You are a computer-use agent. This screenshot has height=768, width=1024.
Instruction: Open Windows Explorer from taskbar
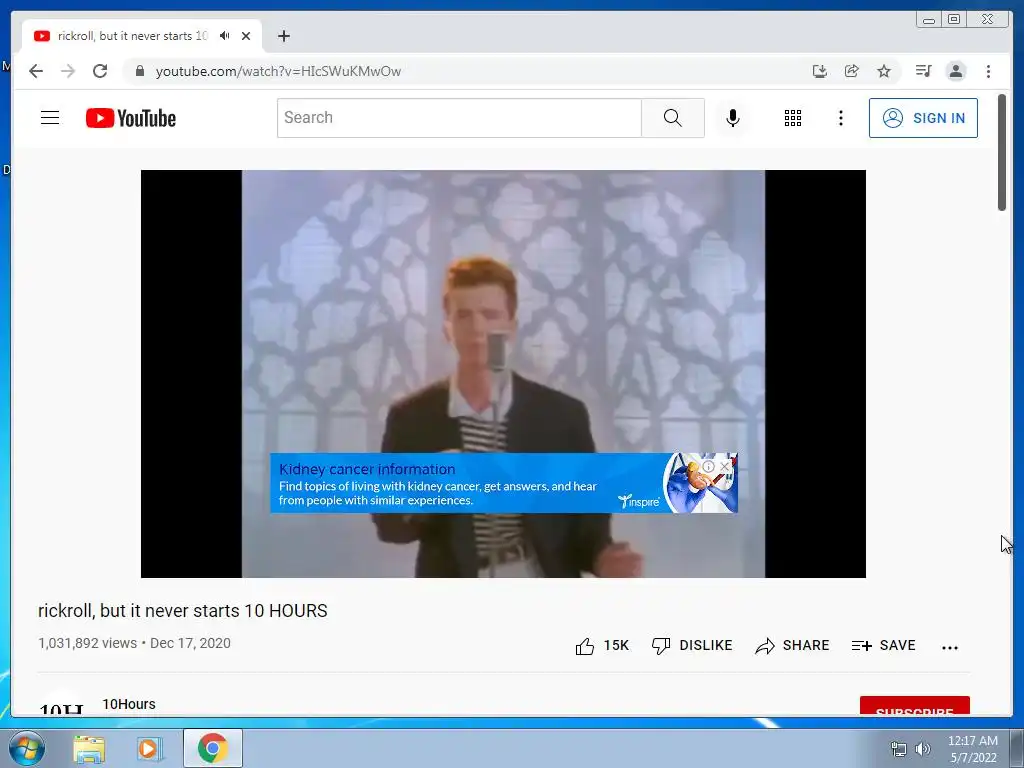click(89, 748)
